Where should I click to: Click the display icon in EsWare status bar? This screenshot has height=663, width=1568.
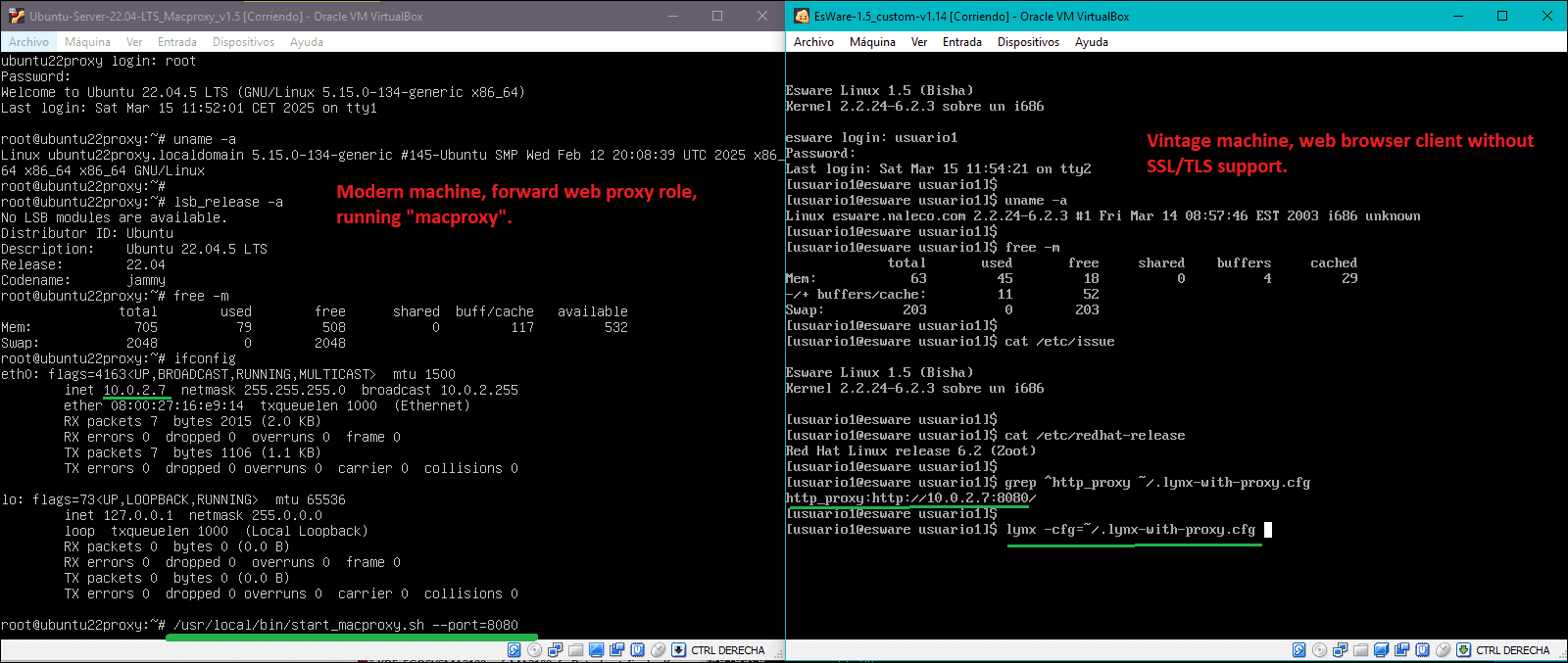(x=1381, y=649)
